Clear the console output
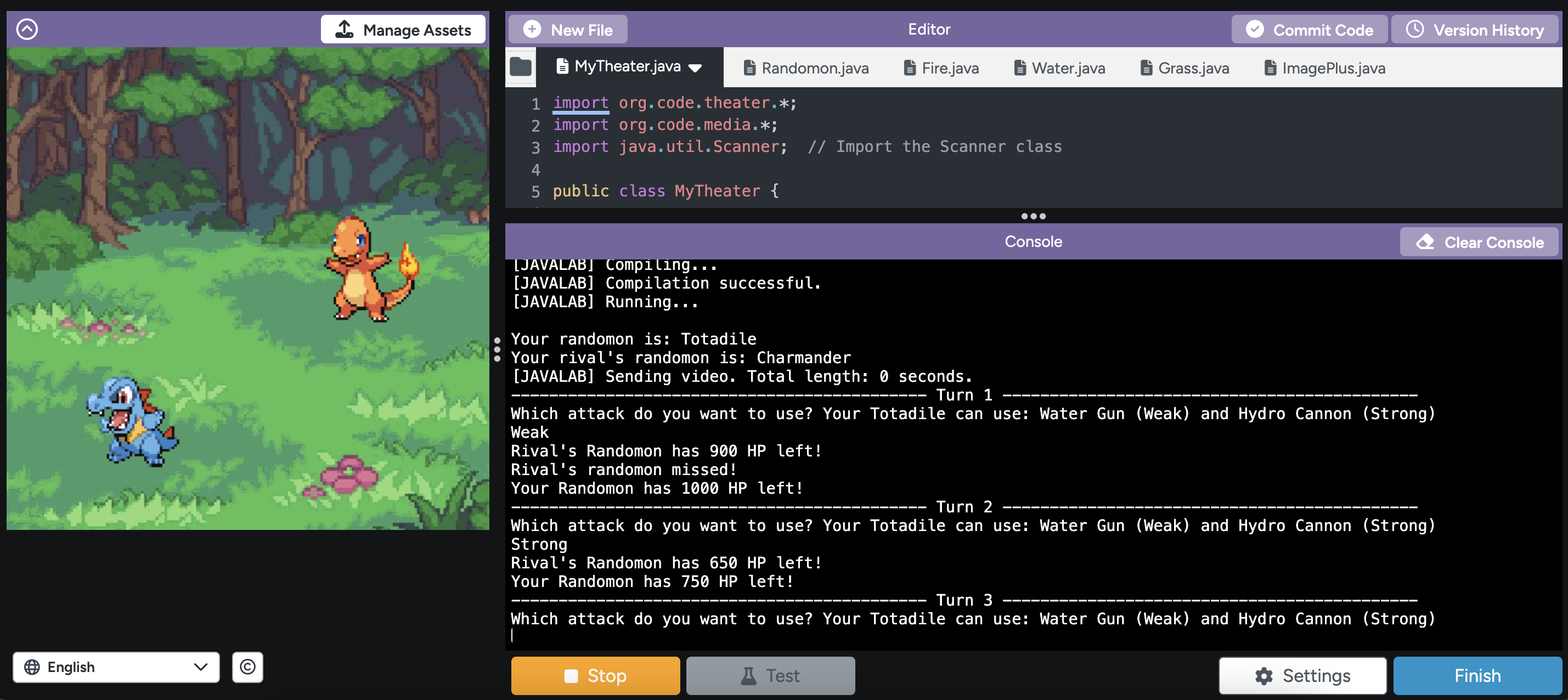Image resolution: width=1568 pixels, height=700 pixels. click(x=1479, y=242)
